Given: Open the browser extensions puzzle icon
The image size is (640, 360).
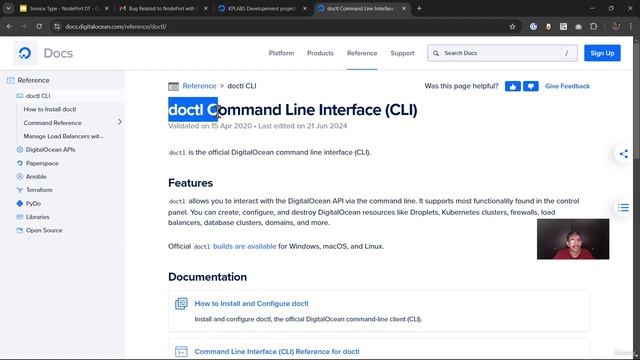Looking at the screenshot, I should coord(594,27).
